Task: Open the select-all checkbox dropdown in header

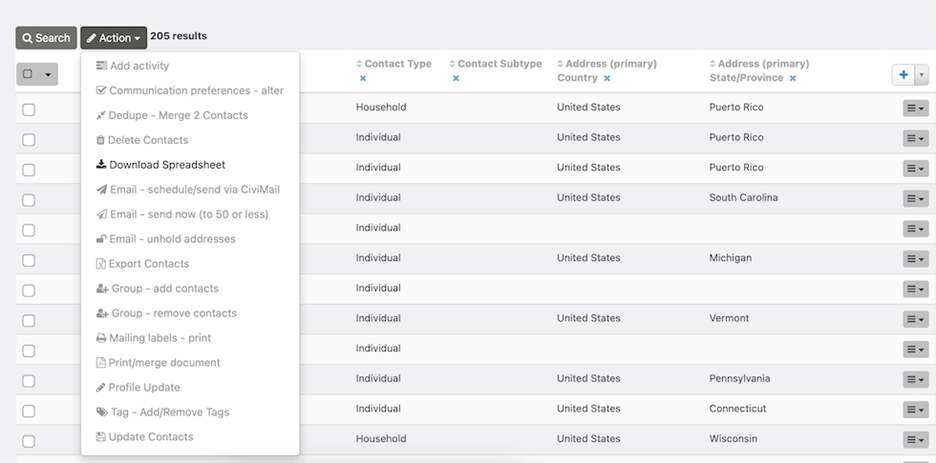Action: tap(37, 74)
